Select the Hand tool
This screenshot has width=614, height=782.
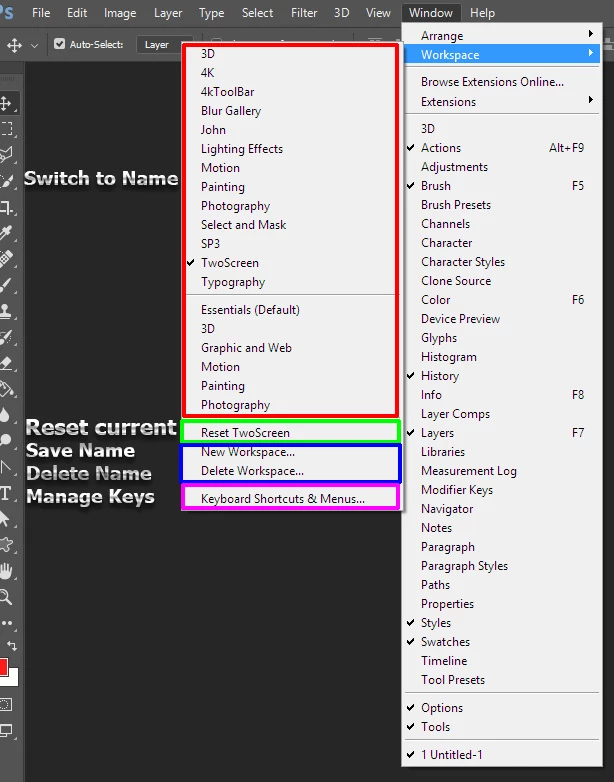6,571
